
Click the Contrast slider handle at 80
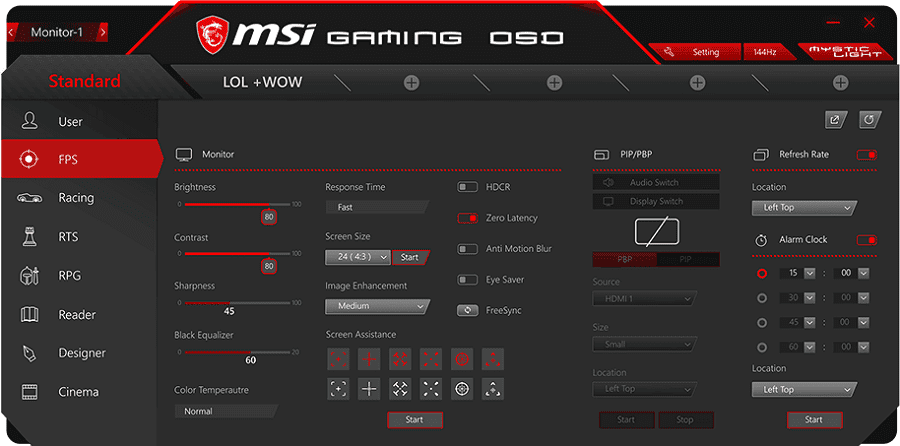coord(269,266)
